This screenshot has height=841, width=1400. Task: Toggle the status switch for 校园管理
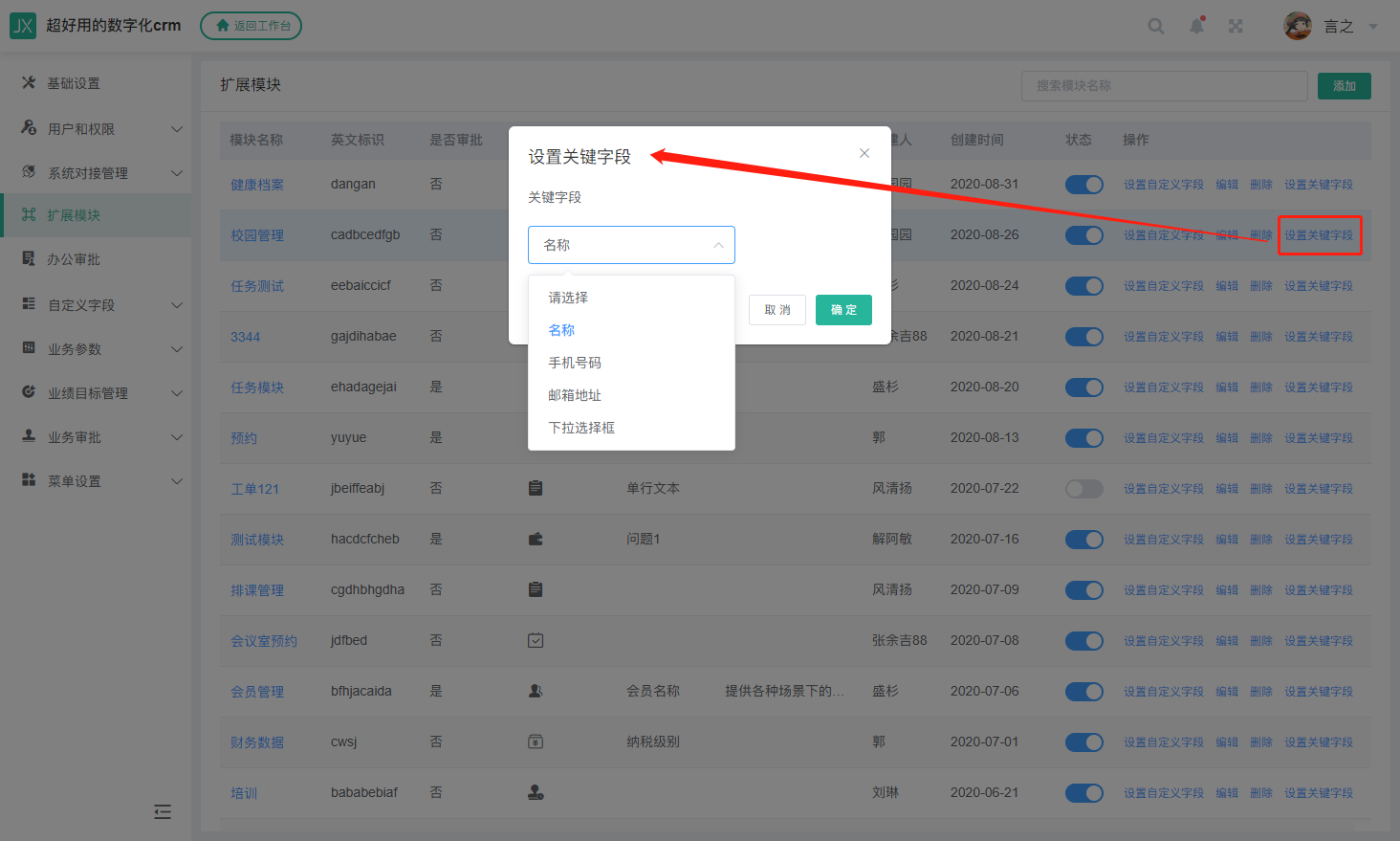[1084, 235]
